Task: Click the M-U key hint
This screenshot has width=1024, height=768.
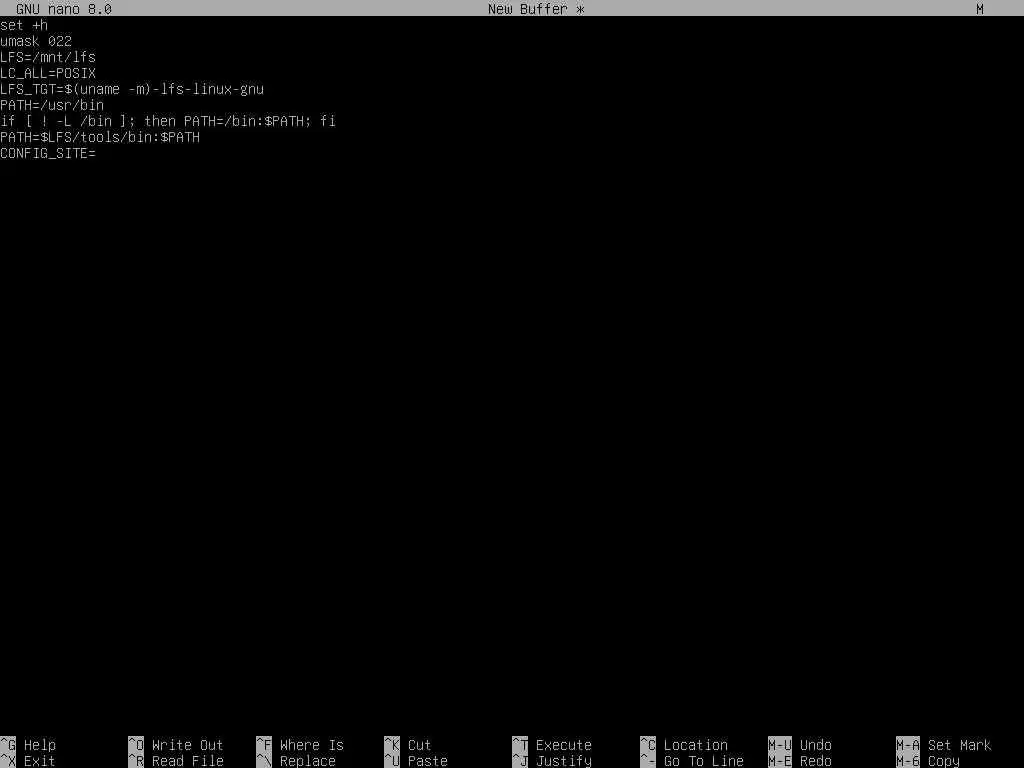Action: tap(780, 745)
